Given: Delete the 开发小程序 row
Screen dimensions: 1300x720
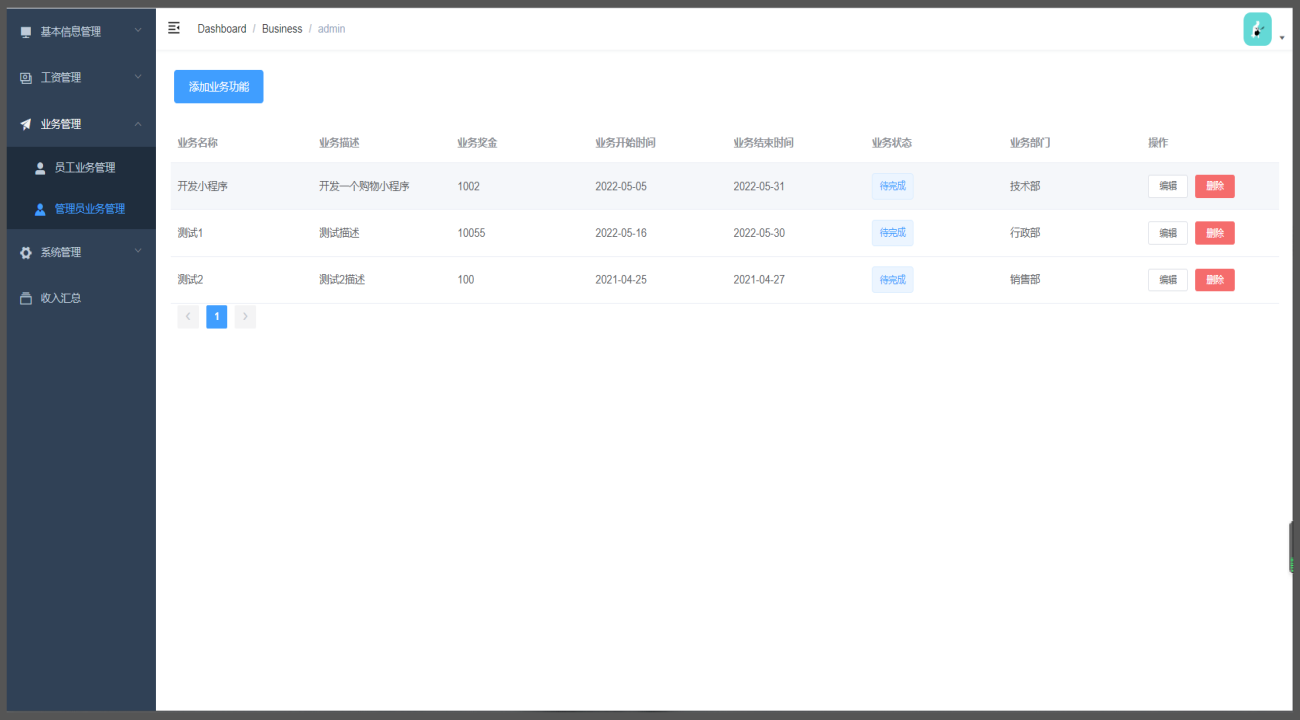Looking at the screenshot, I should pyautogui.click(x=1214, y=186).
